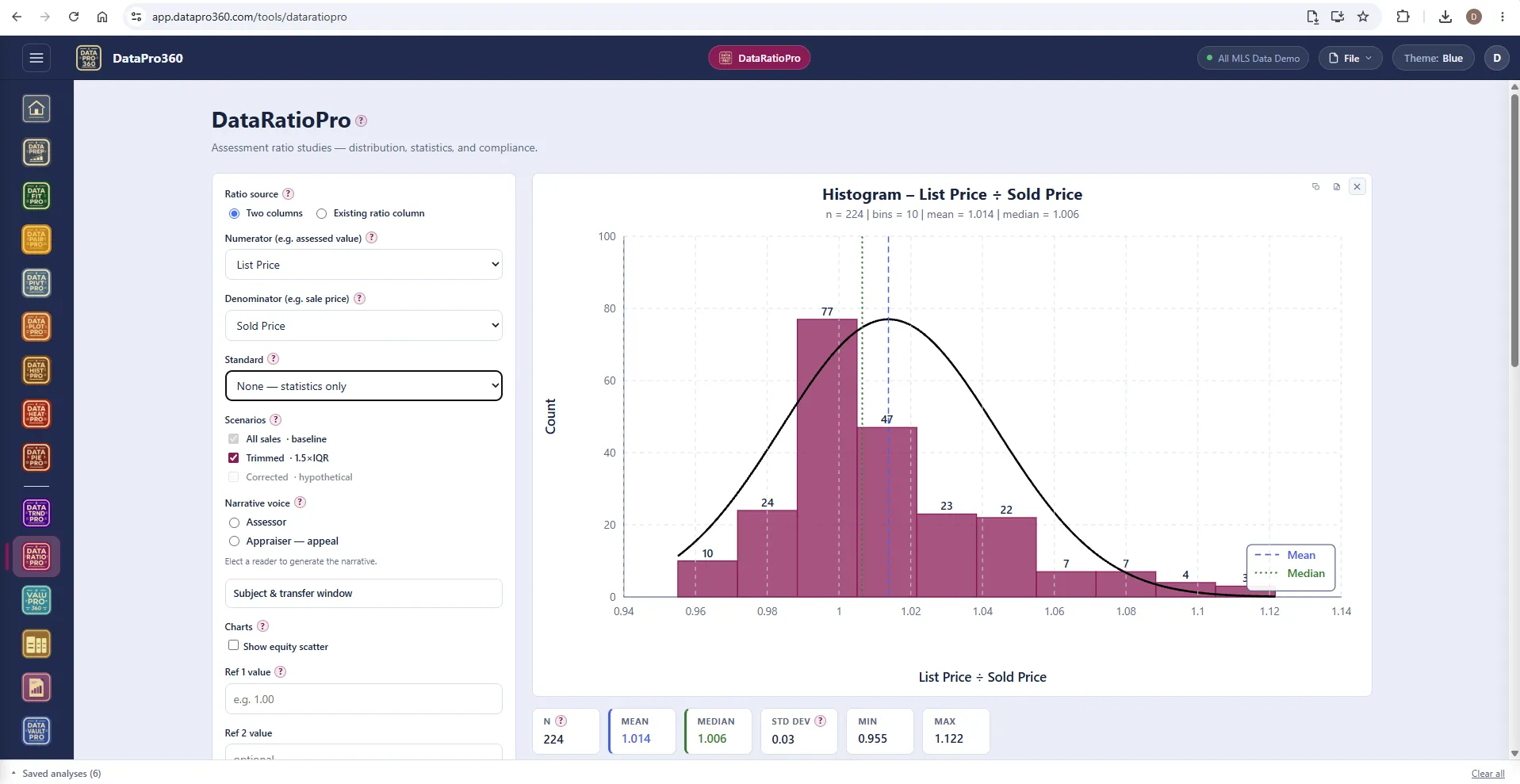Switch the Theme: Blue setting
Screen dimensions: 1520x784
point(1433,58)
